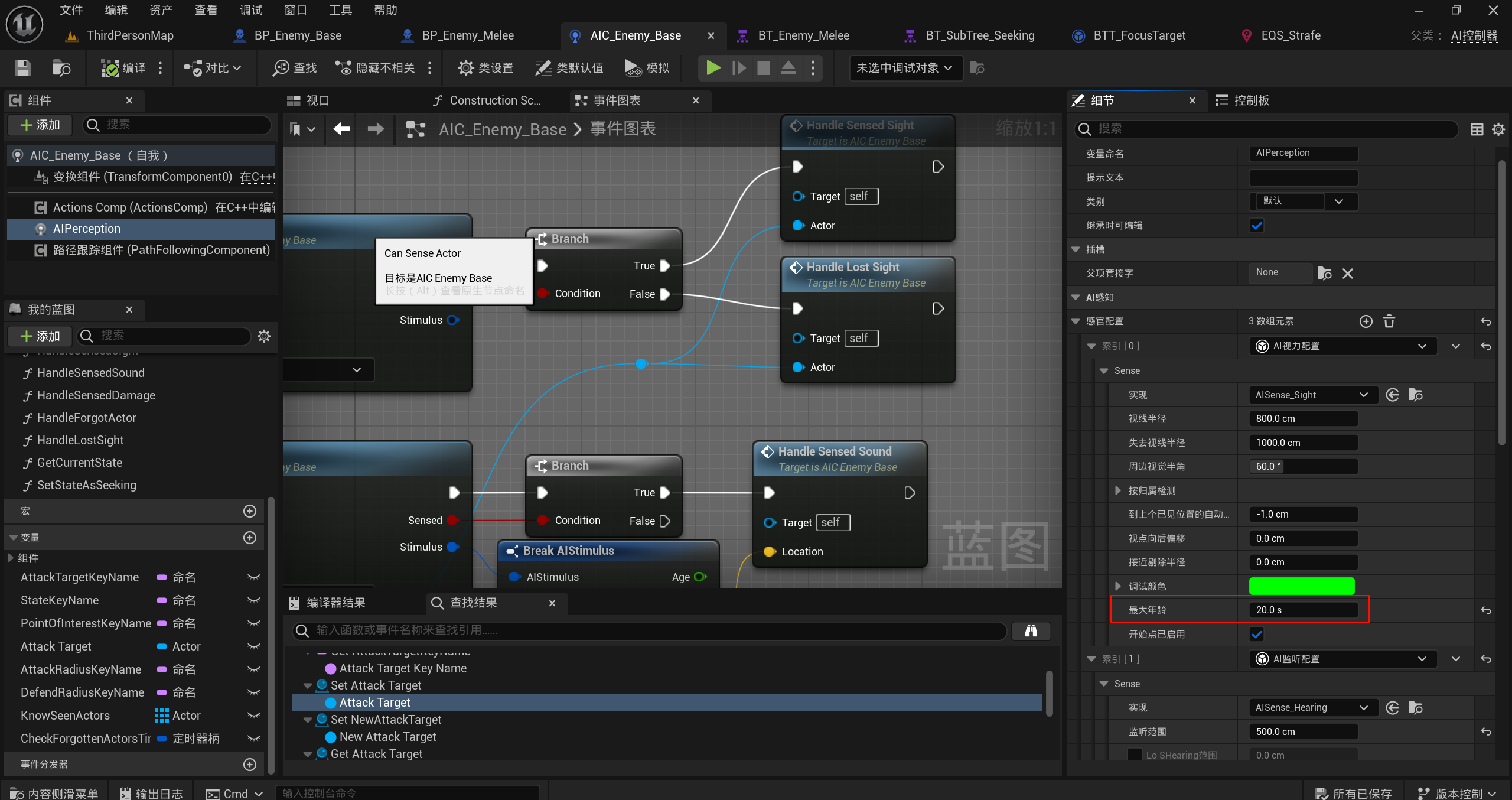Screen dimensions: 1512x800
Task: Add element to 感官配置 array
Action: tap(1366, 321)
